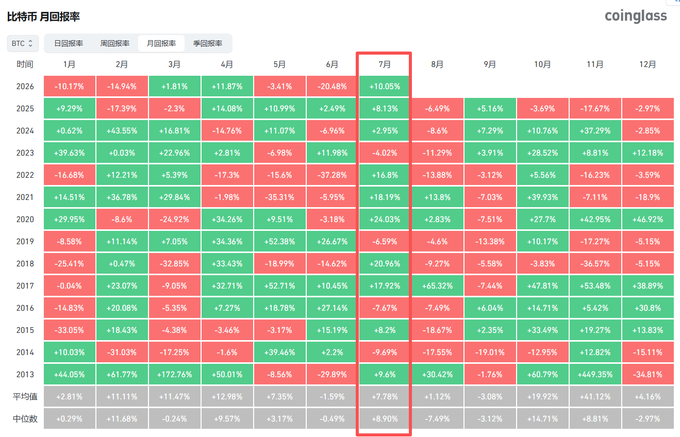Click the -17.39% cell for February 2025
Screen dimensions: 680x437
122,108
